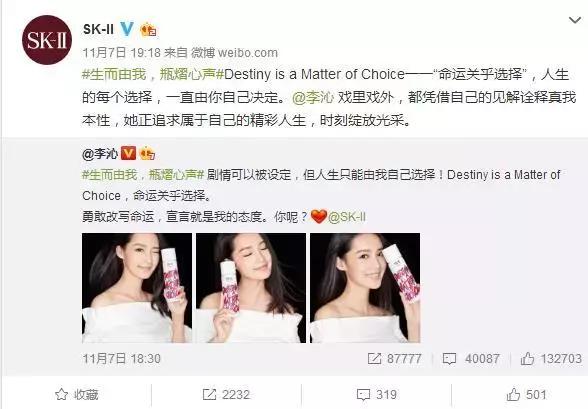The width and height of the screenshot is (588, 409).
Task: Like the SK-II post showing 501
Action: (526, 394)
